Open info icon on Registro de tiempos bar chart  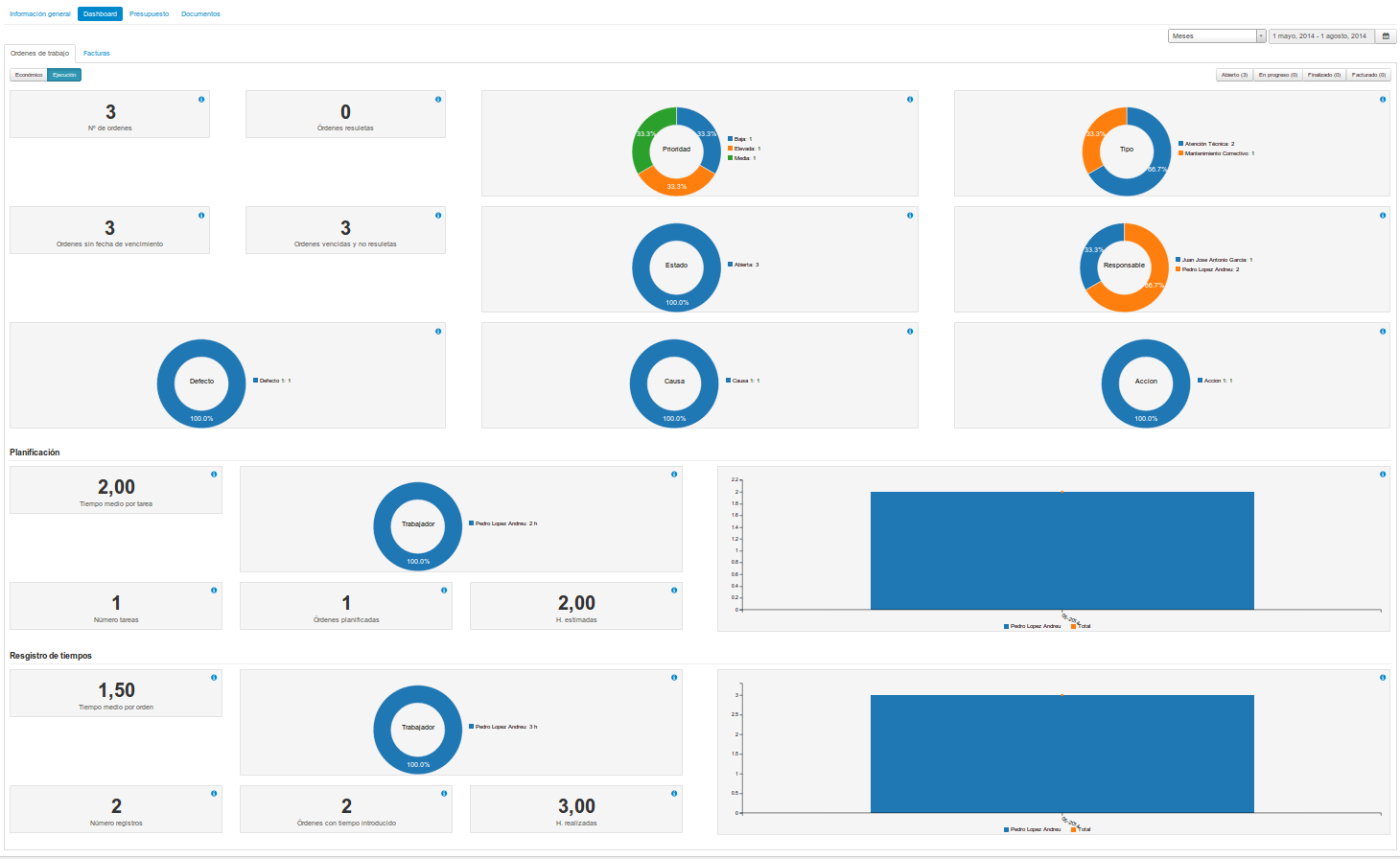[1383, 678]
